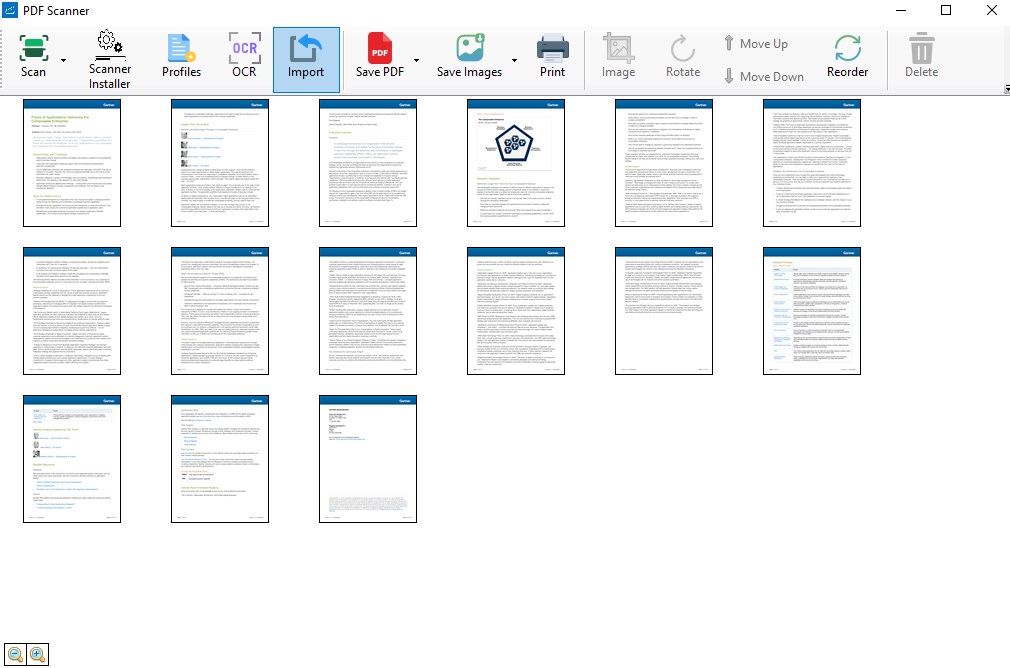This screenshot has width=1010, height=668.
Task: Select the last page thumbnail in row three
Action: point(368,458)
